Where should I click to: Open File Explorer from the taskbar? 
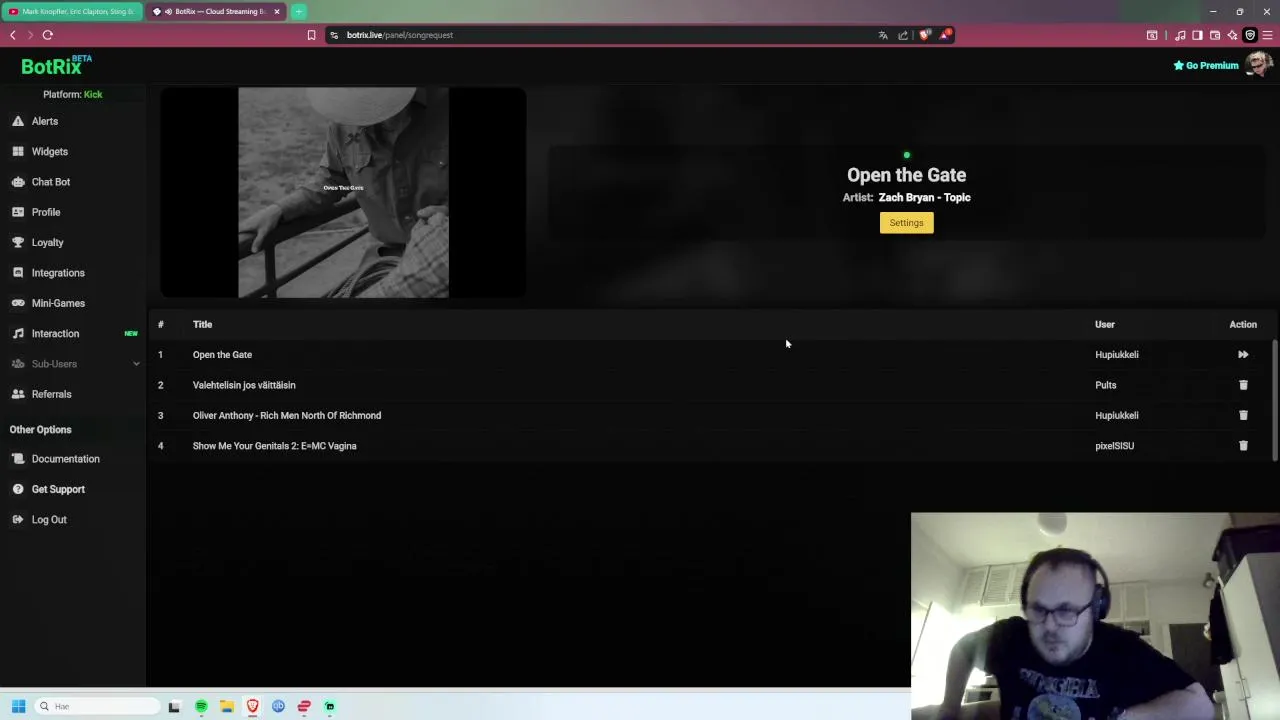pos(227,706)
